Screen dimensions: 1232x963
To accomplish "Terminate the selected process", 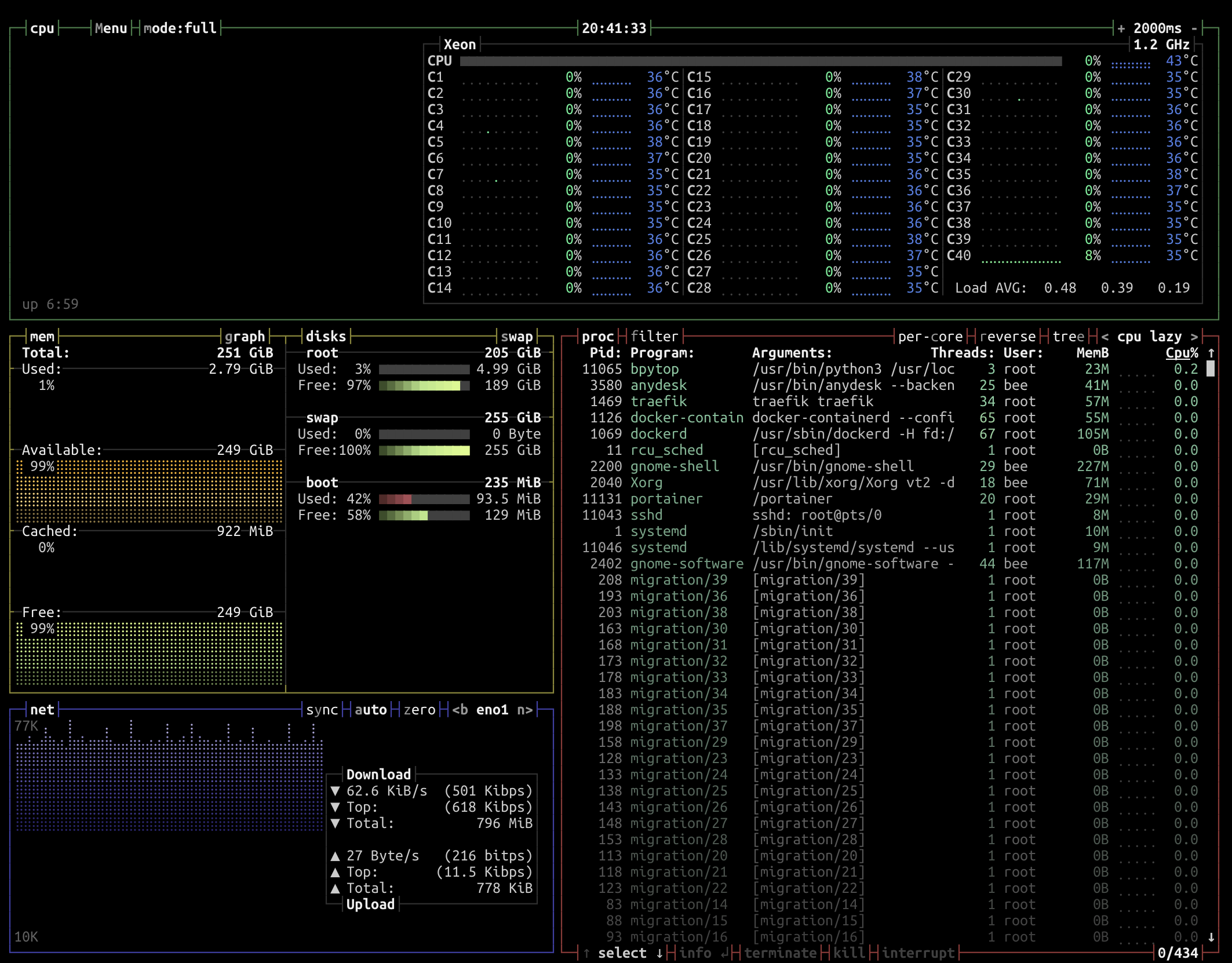I will (781, 953).
